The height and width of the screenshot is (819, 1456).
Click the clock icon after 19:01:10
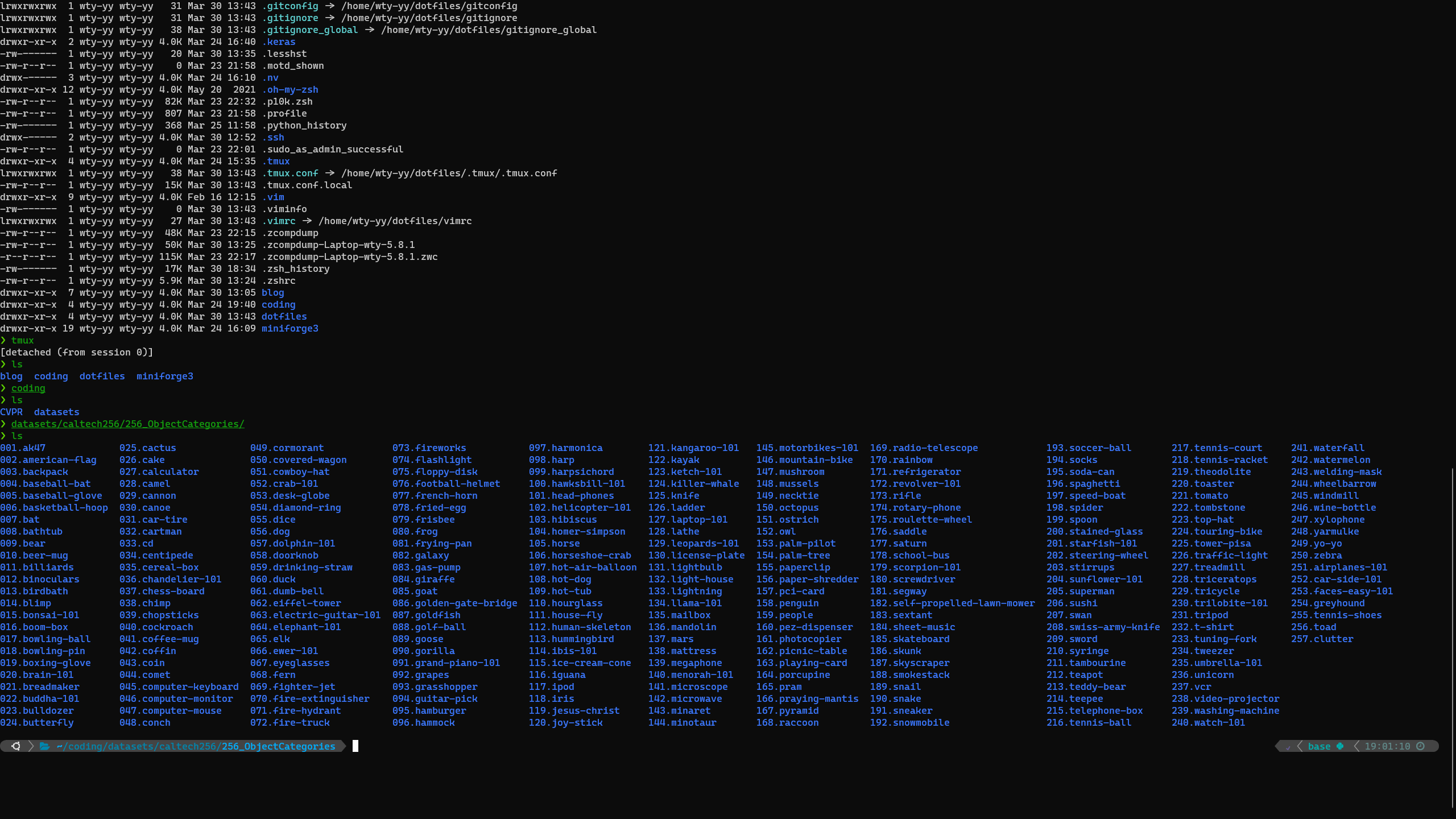click(1420, 746)
